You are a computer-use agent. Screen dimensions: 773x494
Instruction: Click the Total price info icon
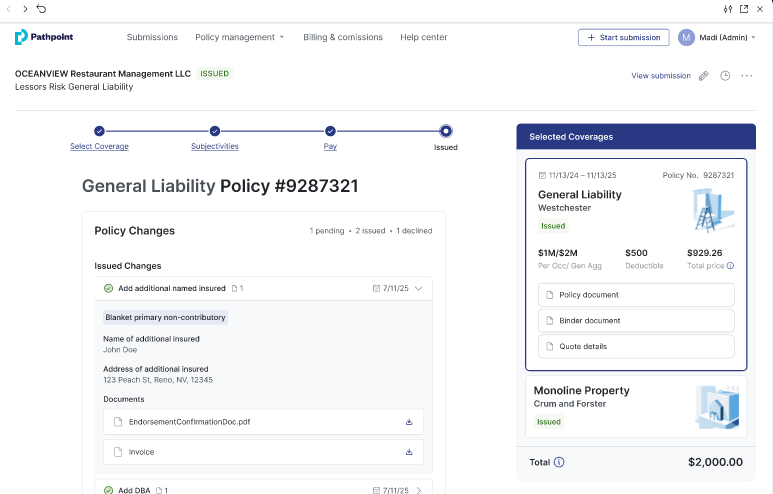[730, 266]
